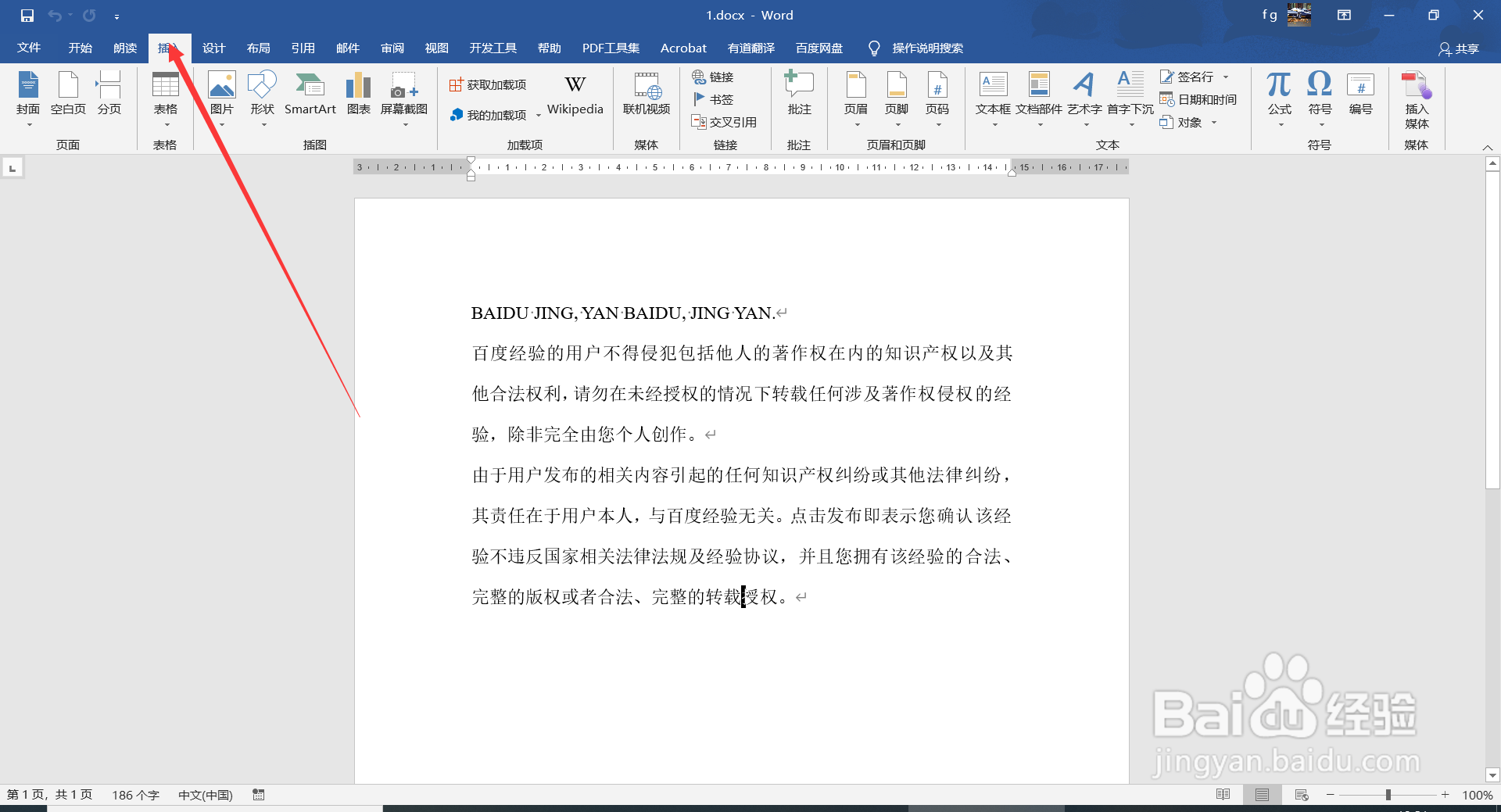Insert an equation (公式)
Screen dimensions: 1501x812
tap(1280, 99)
